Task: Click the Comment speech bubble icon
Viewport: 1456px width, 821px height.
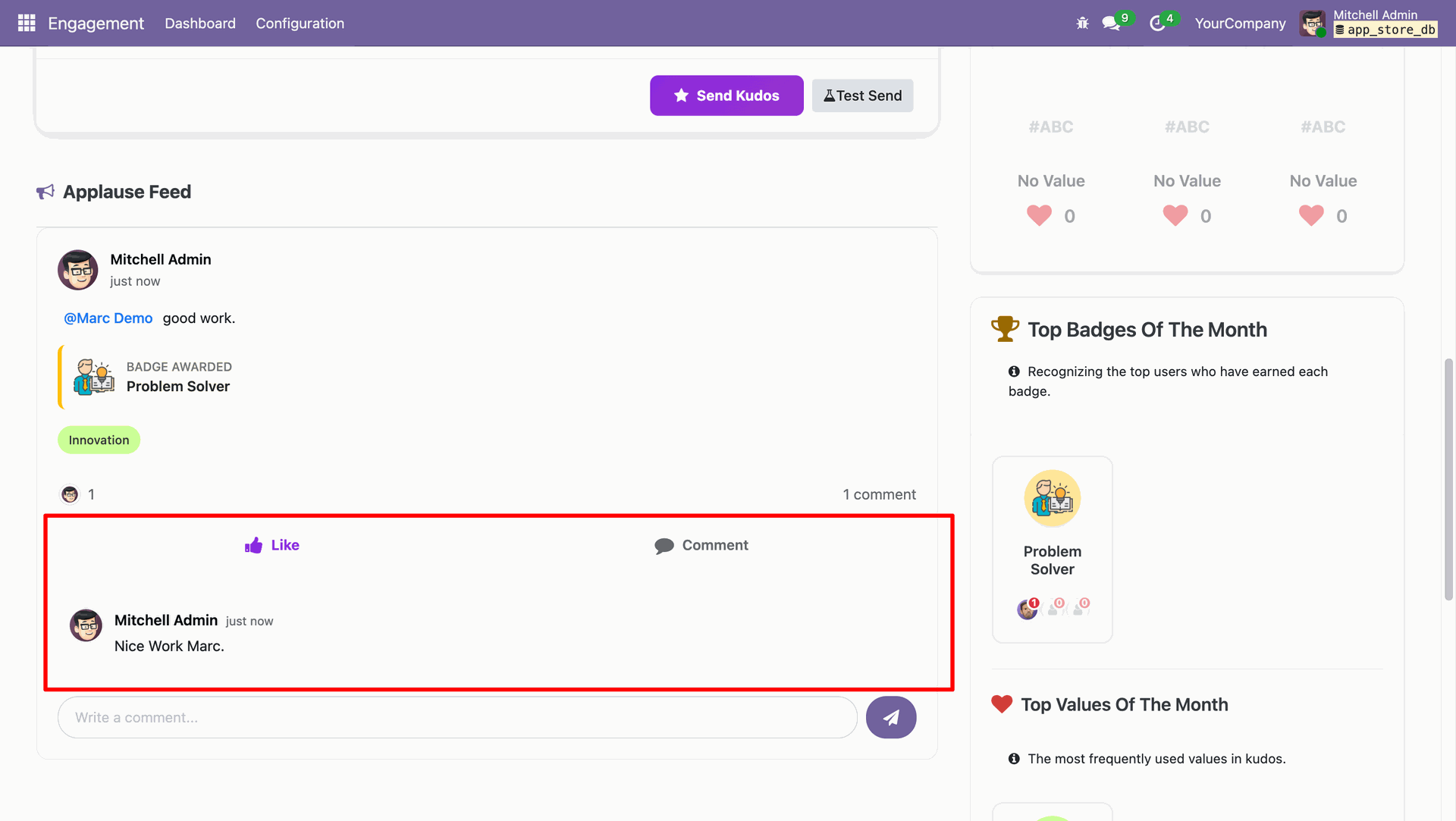Action: (664, 546)
